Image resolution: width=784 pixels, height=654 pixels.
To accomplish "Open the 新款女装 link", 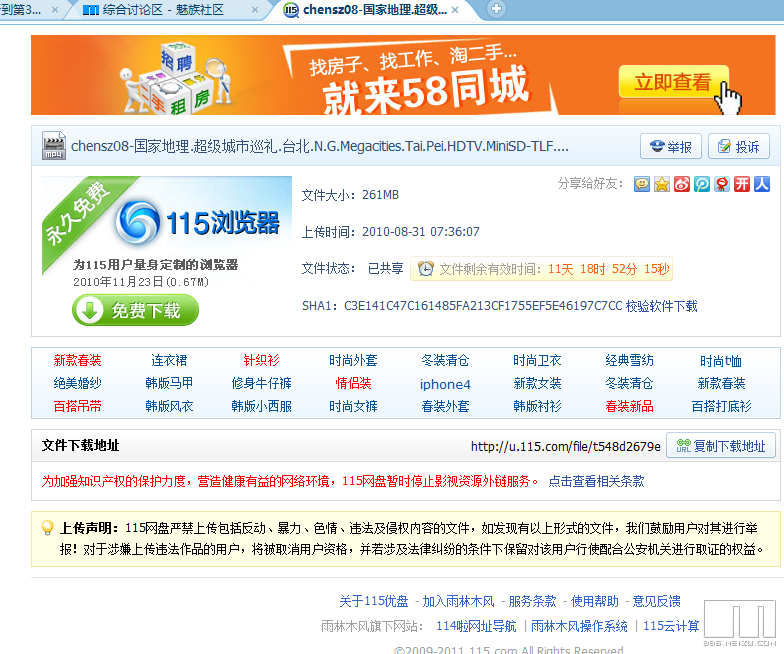I will pos(537,383).
